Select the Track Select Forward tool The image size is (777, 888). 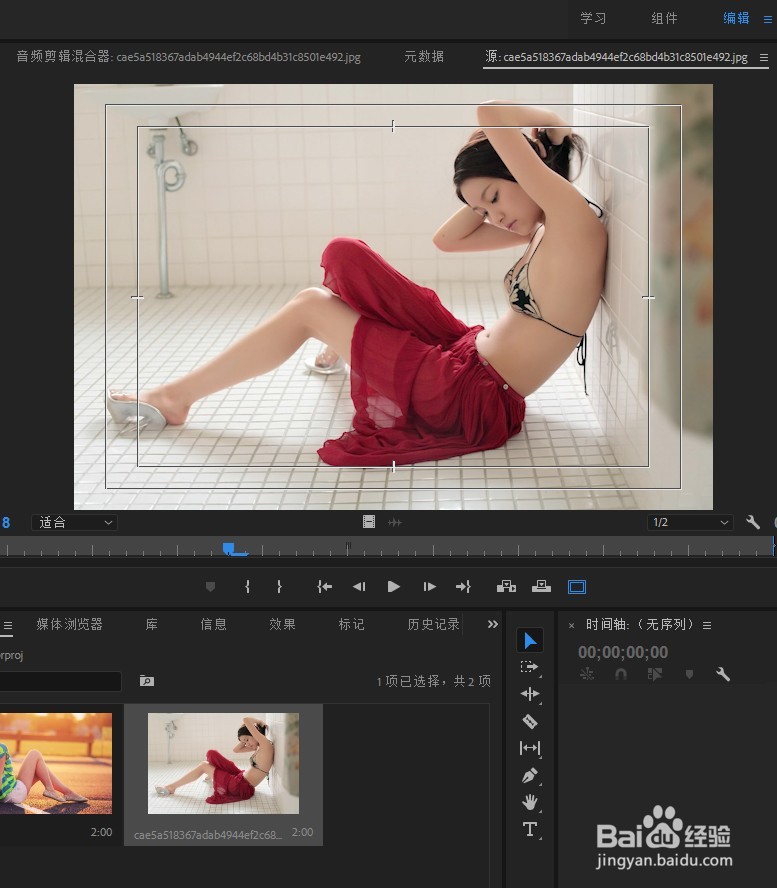pos(530,667)
